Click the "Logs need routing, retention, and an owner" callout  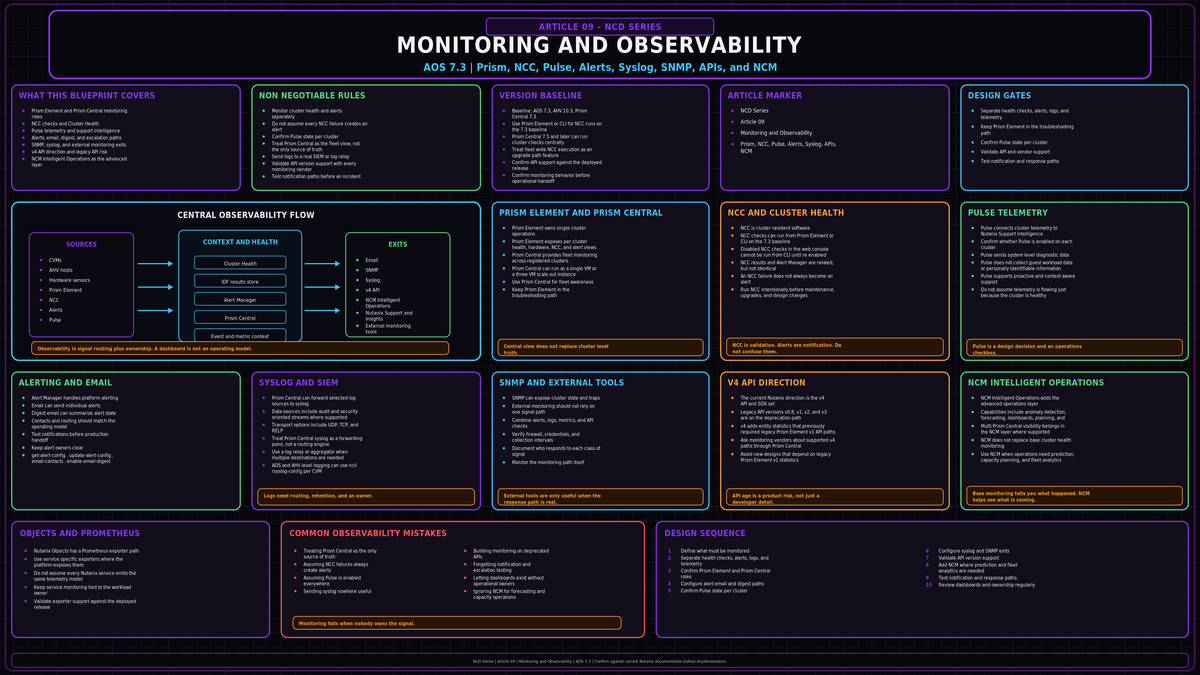tap(367, 496)
